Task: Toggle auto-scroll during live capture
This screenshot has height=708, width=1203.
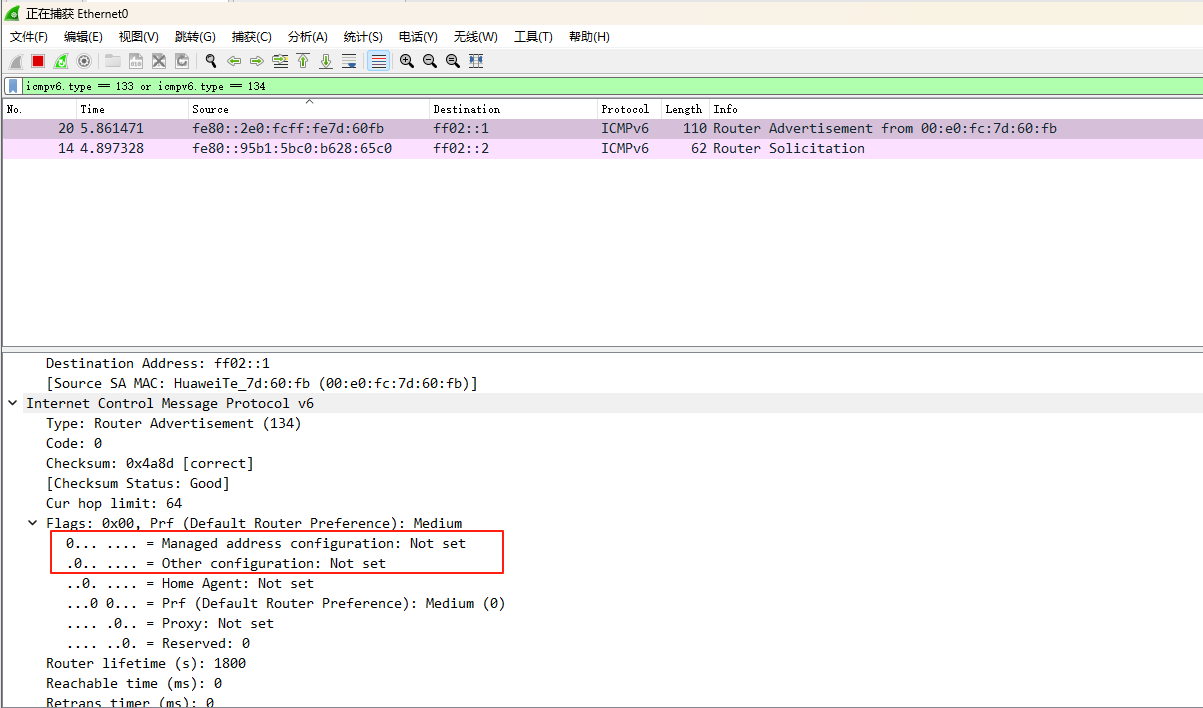Action: pyautogui.click(x=349, y=61)
